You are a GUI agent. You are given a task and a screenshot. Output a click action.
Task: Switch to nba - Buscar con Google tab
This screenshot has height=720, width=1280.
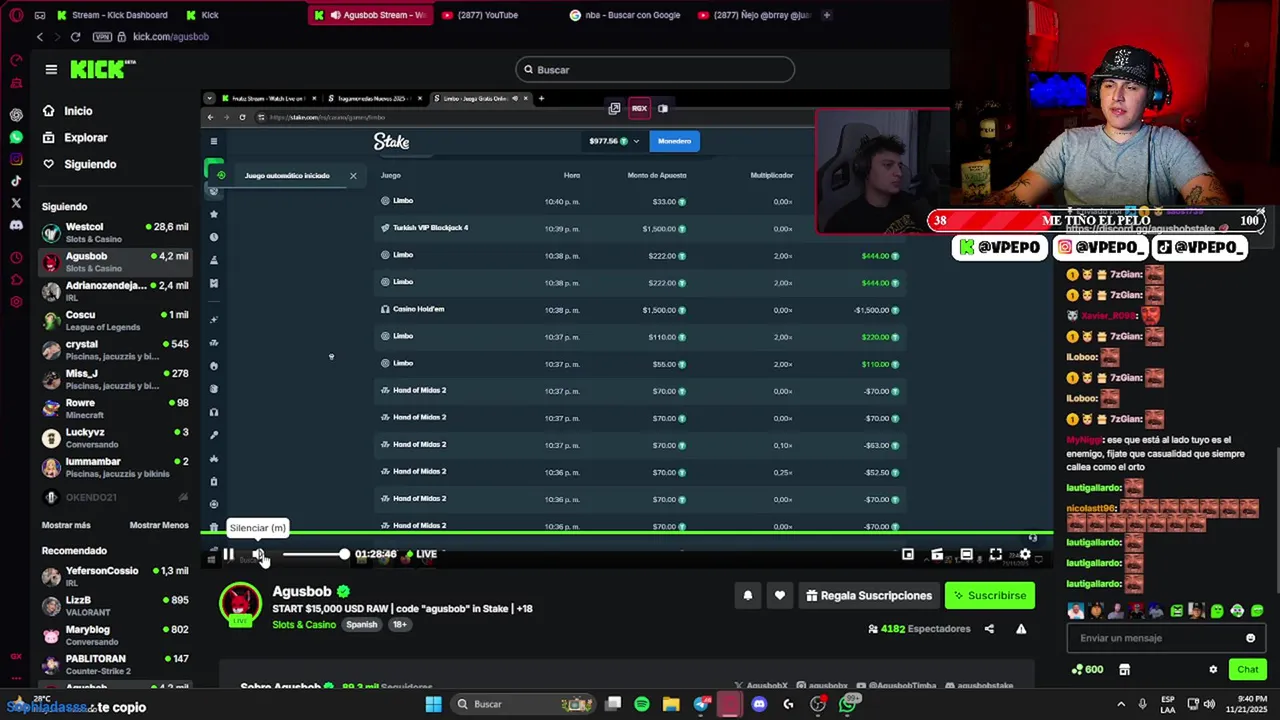[x=625, y=15]
